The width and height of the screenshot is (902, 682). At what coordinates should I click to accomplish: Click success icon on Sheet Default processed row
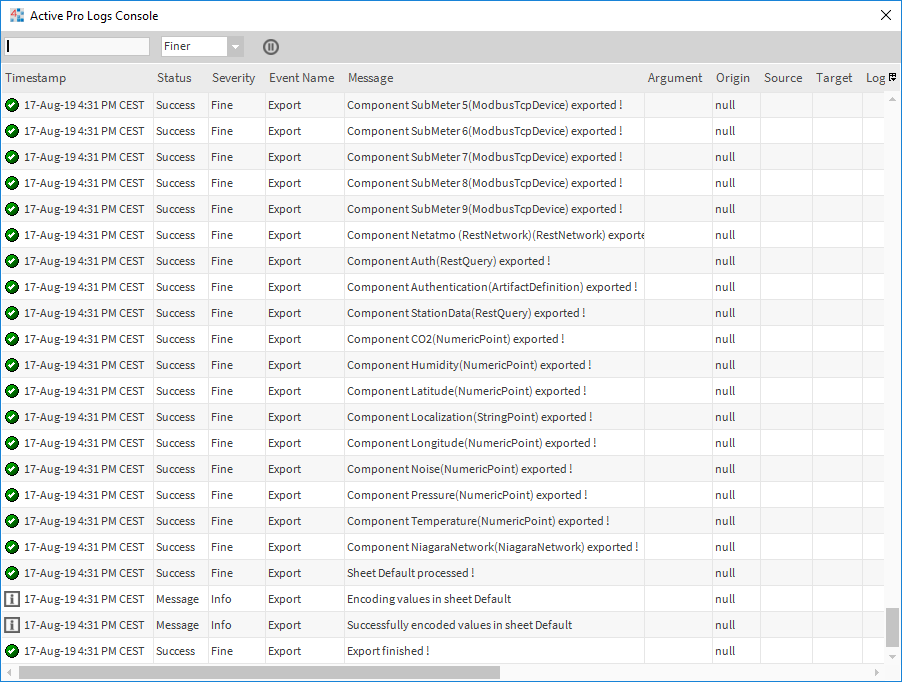click(x=12, y=573)
